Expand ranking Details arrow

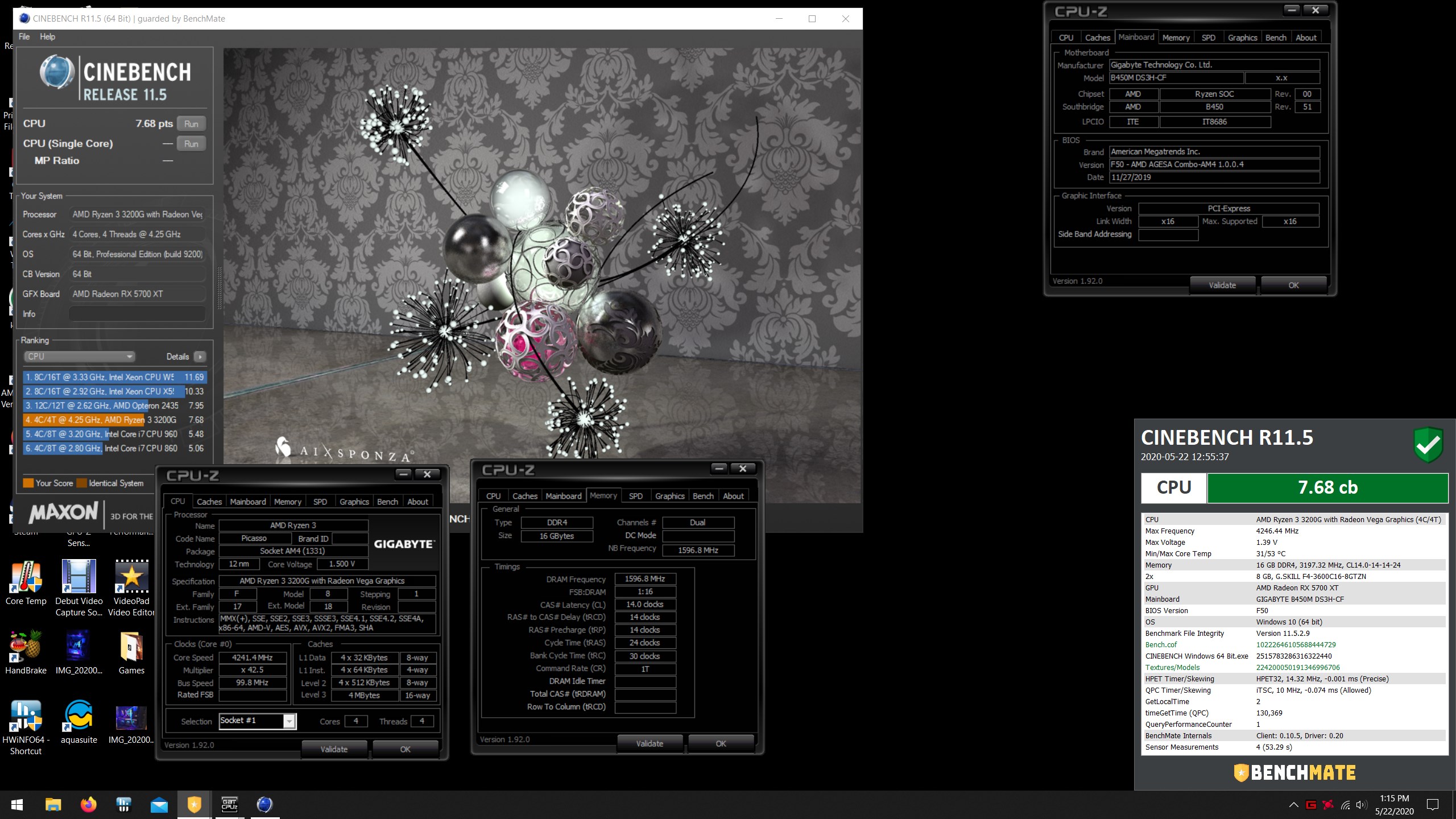click(200, 357)
